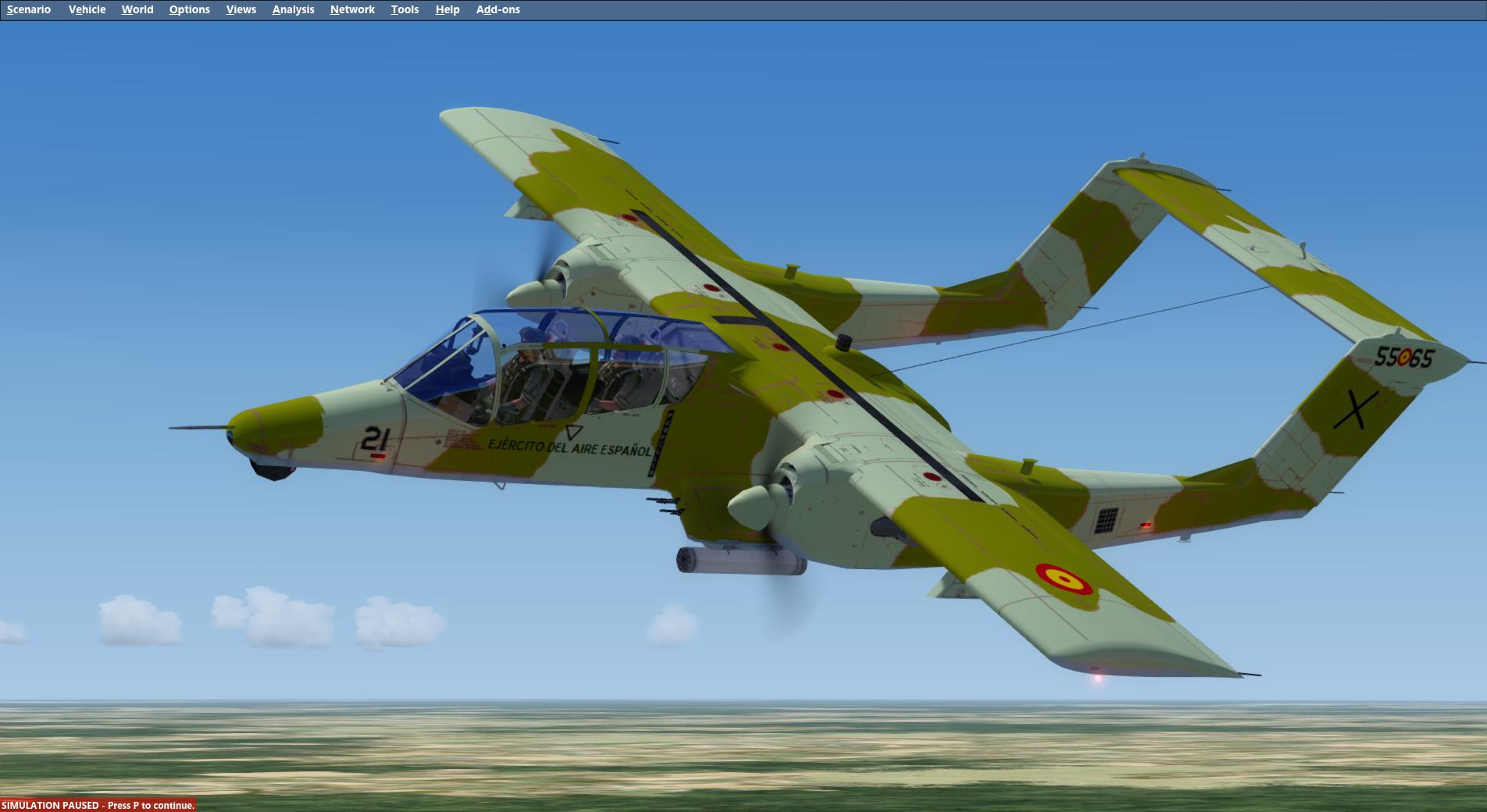This screenshot has height=812, width=1487.
Task: Open the Tools menu
Action: click(x=405, y=9)
